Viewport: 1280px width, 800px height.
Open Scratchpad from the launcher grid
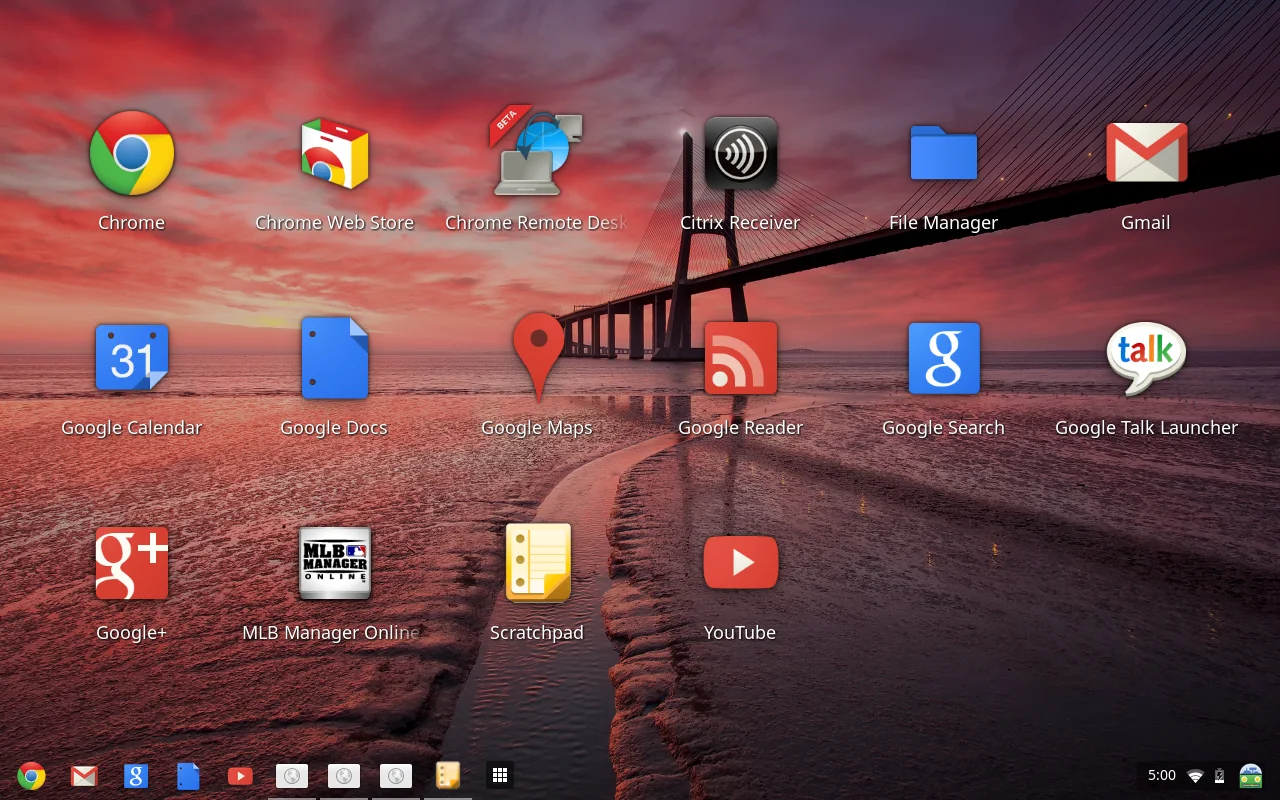point(538,563)
